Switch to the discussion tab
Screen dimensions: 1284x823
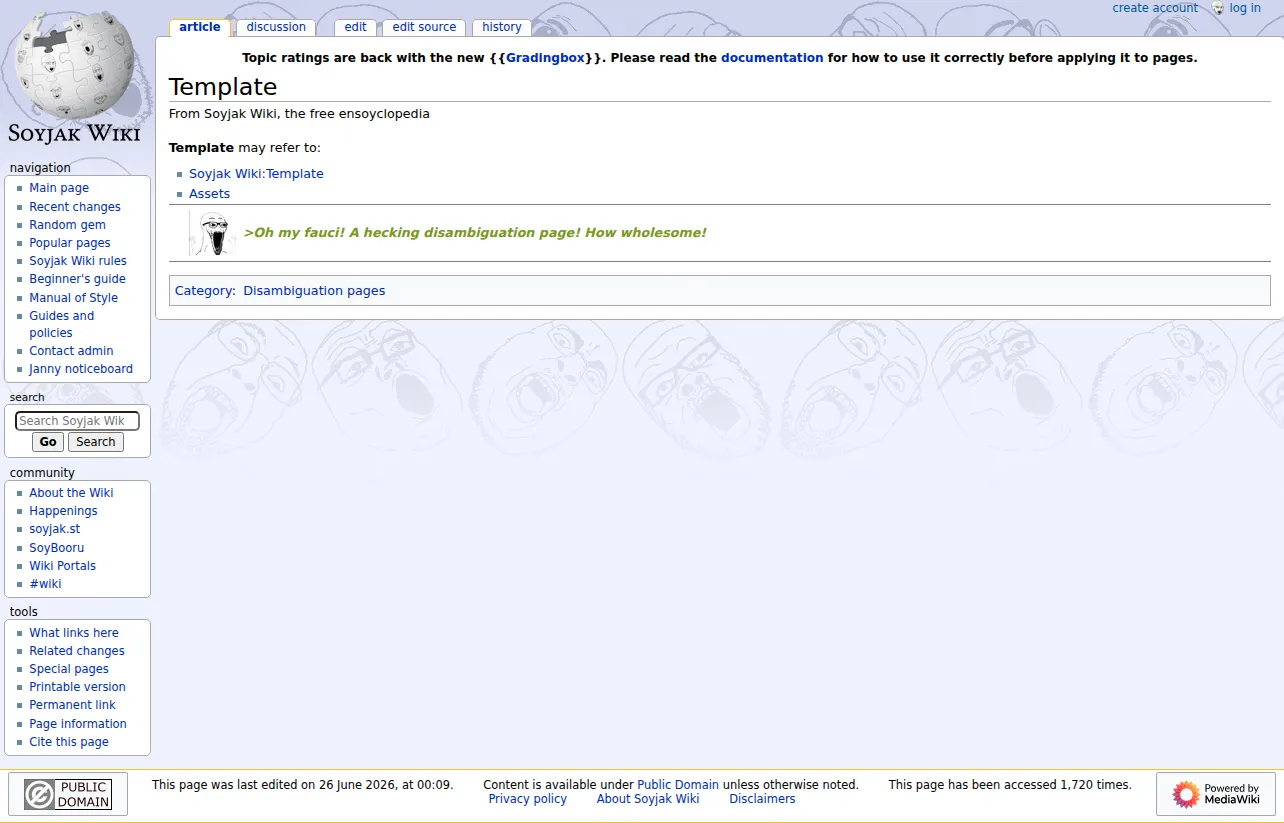click(x=276, y=27)
